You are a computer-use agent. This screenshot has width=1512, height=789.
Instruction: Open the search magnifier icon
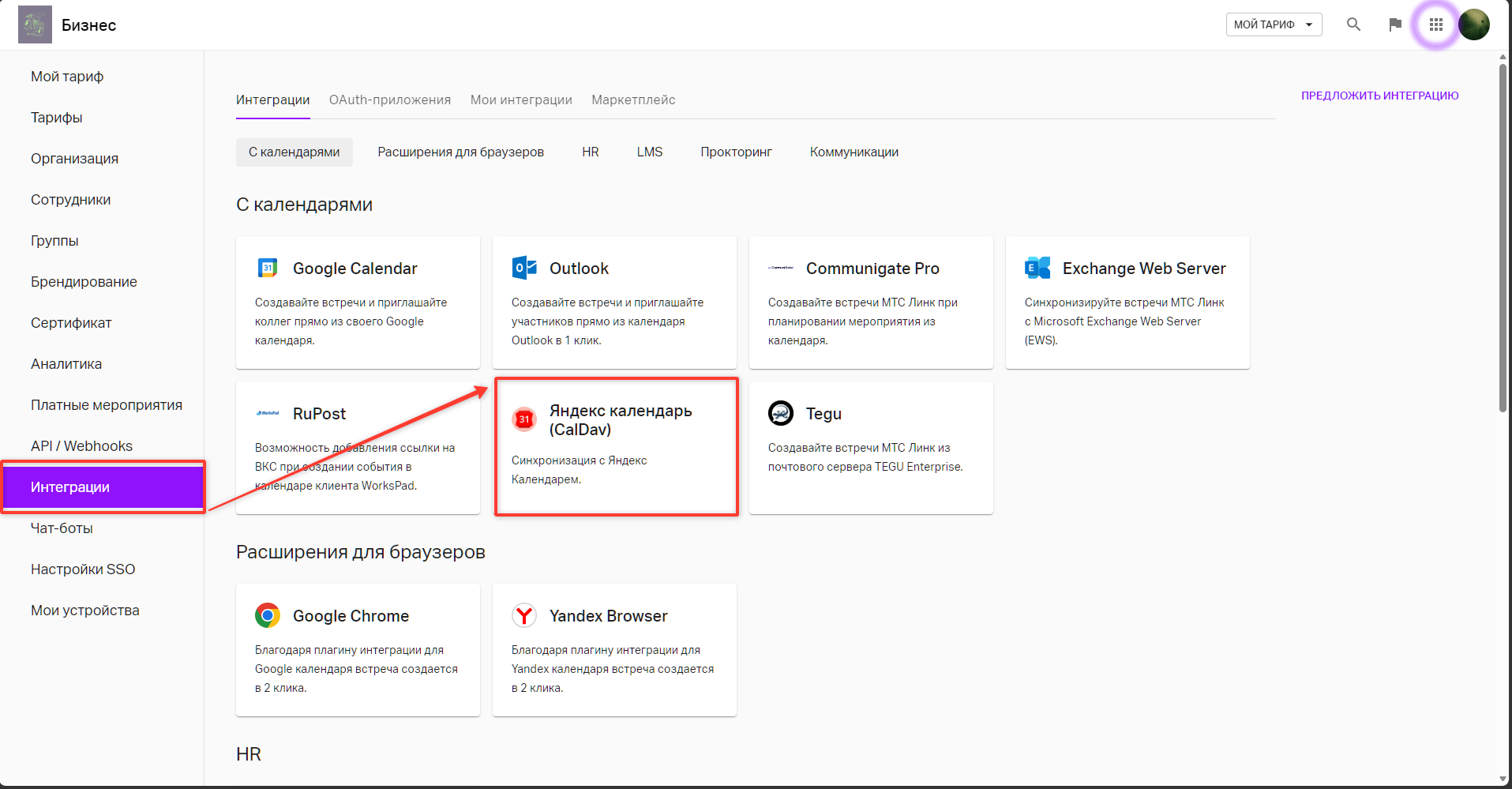pyautogui.click(x=1353, y=24)
